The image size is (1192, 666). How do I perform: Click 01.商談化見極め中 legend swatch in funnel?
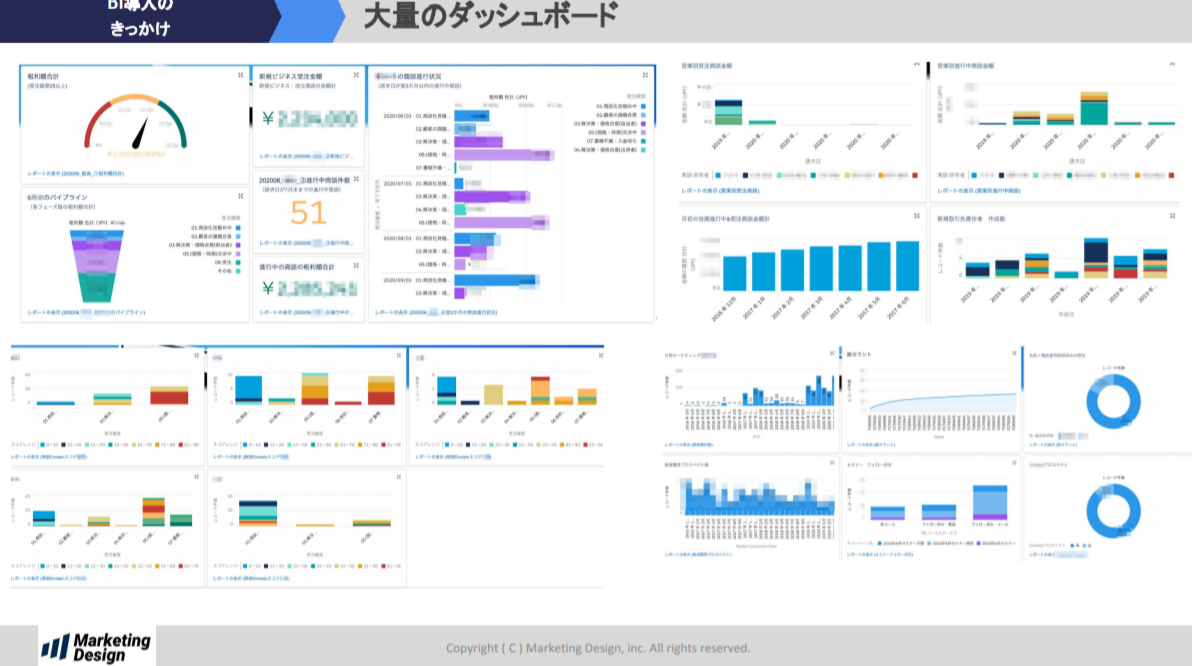pos(238,228)
